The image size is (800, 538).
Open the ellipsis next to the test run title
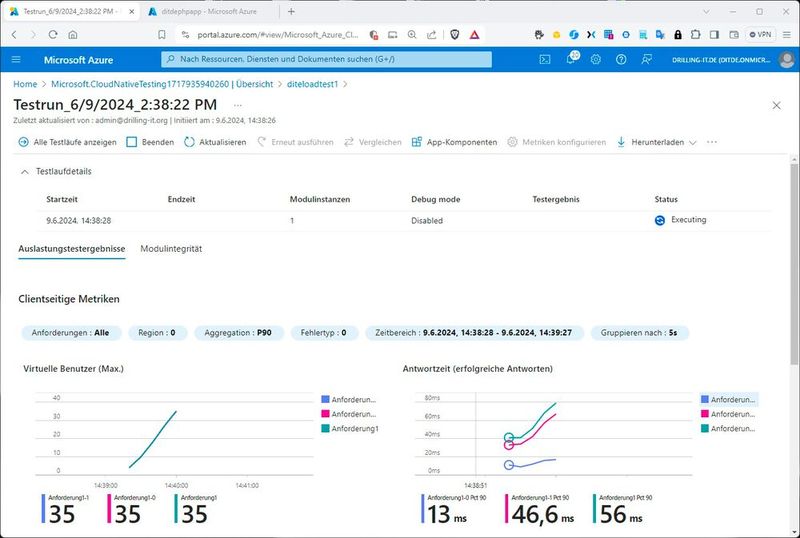point(237,105)
